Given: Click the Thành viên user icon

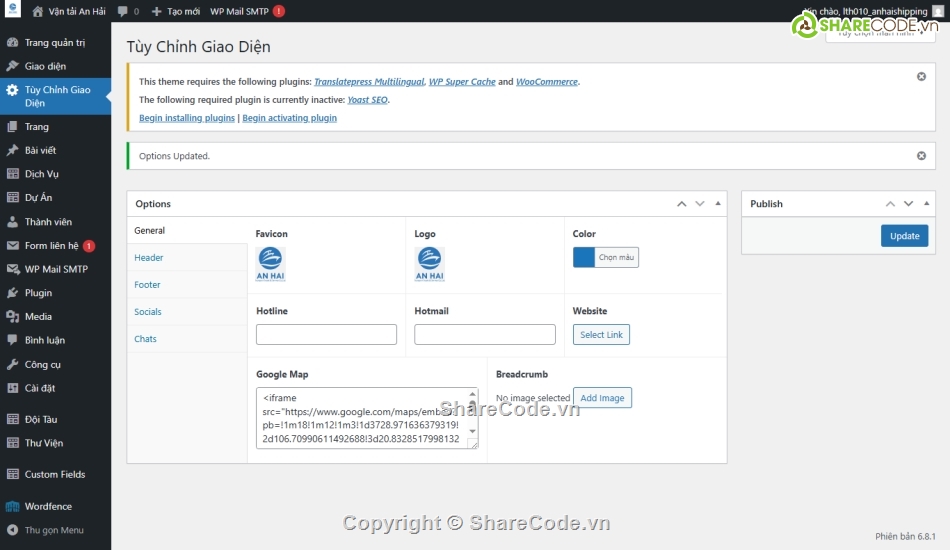Looking at the screenshot, I should click(x=12, y=222).
